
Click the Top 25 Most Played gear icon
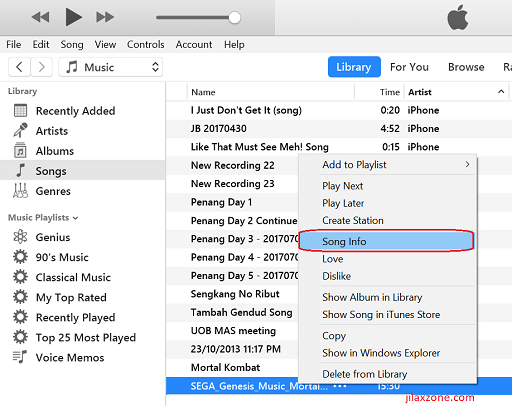[x=20, y=337]
